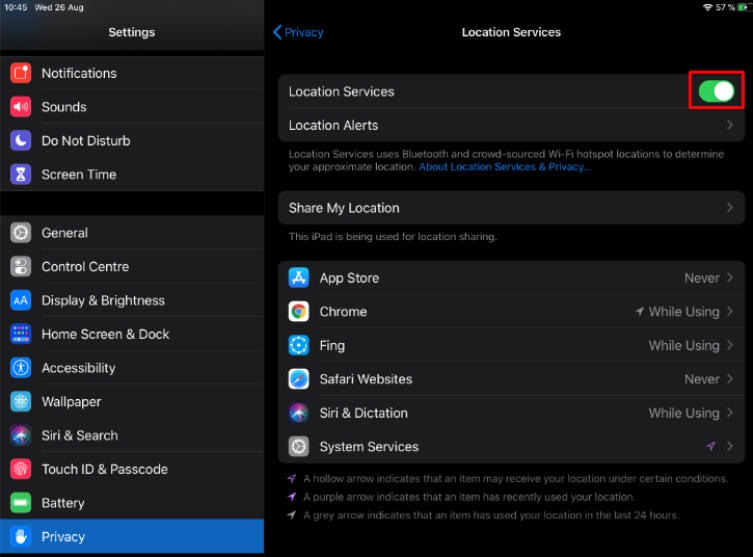
Task: Open Touch ID & Passcode label
Action: click(105, 469)
